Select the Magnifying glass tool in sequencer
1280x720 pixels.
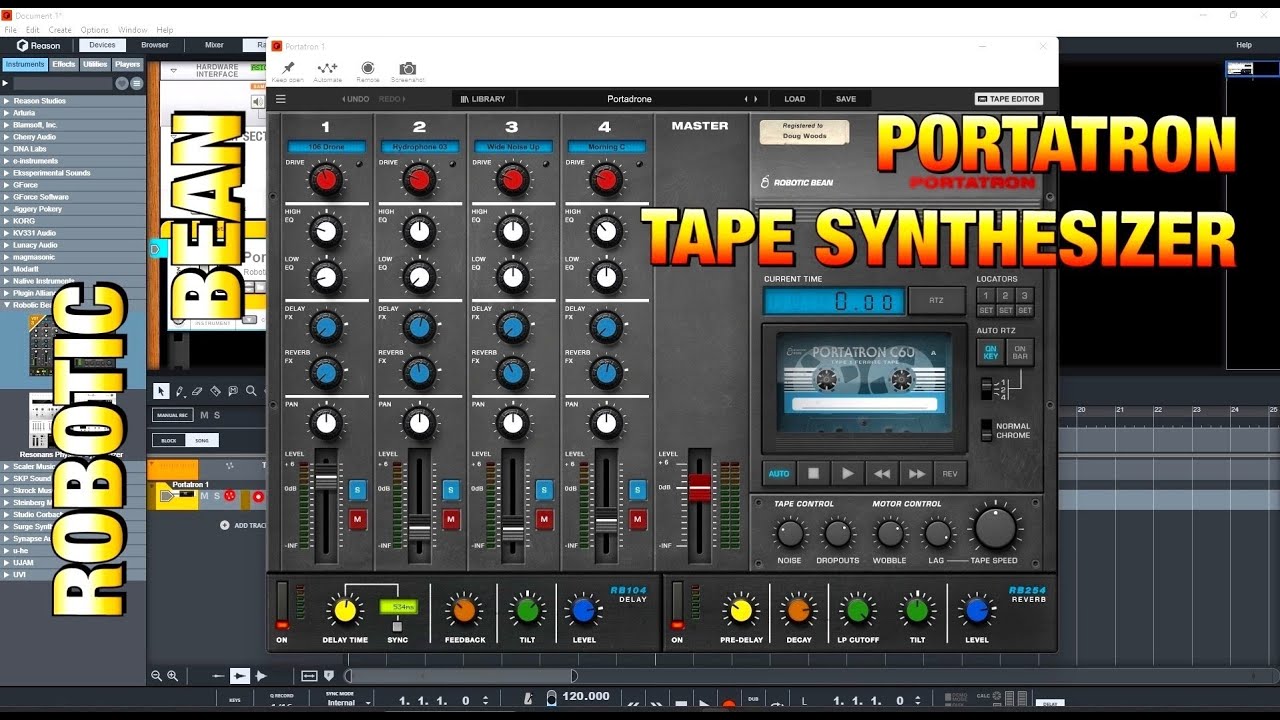point(251,391)
